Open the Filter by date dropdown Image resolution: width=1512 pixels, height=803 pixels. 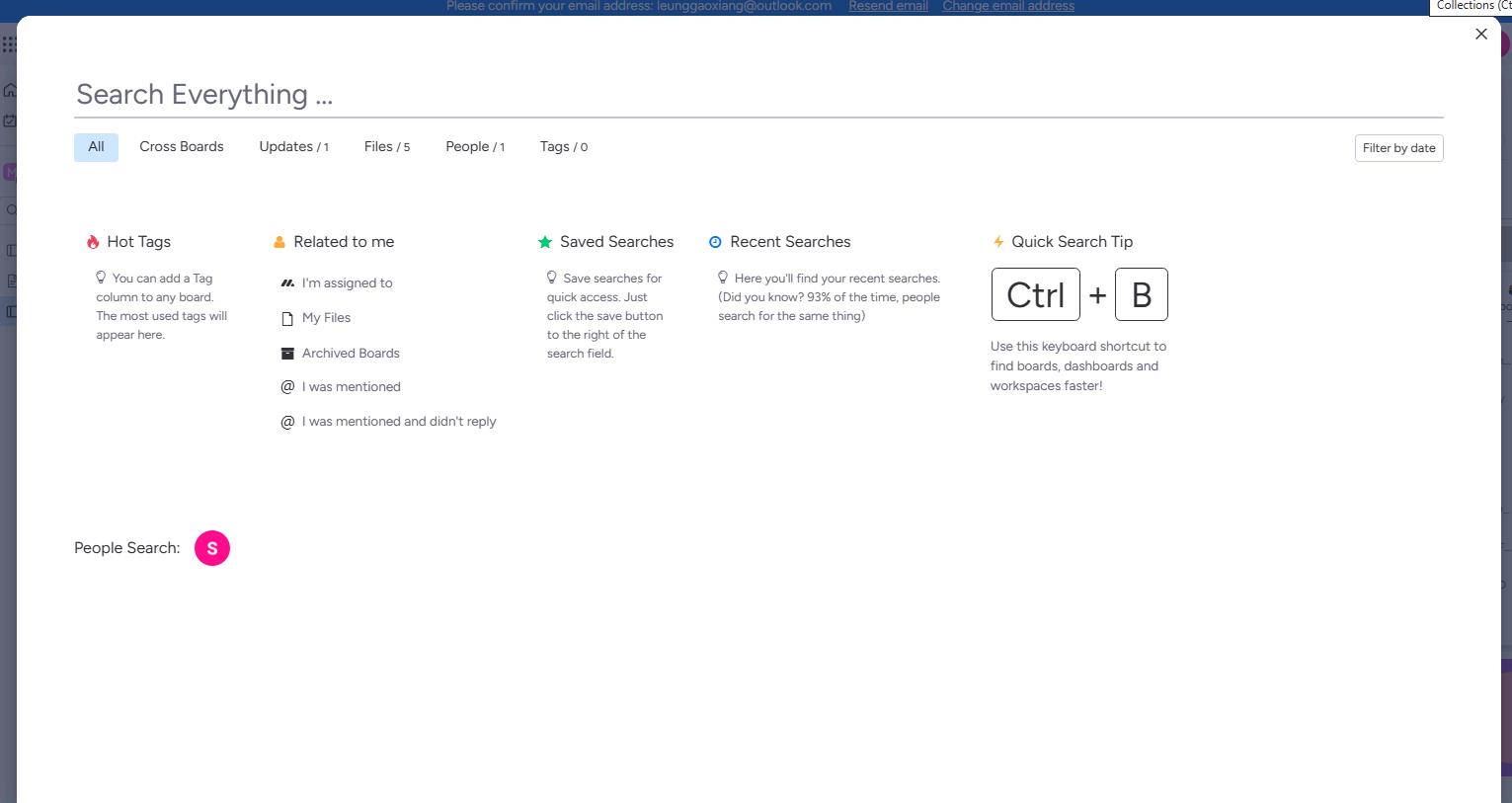click(x=1398, y=148)
